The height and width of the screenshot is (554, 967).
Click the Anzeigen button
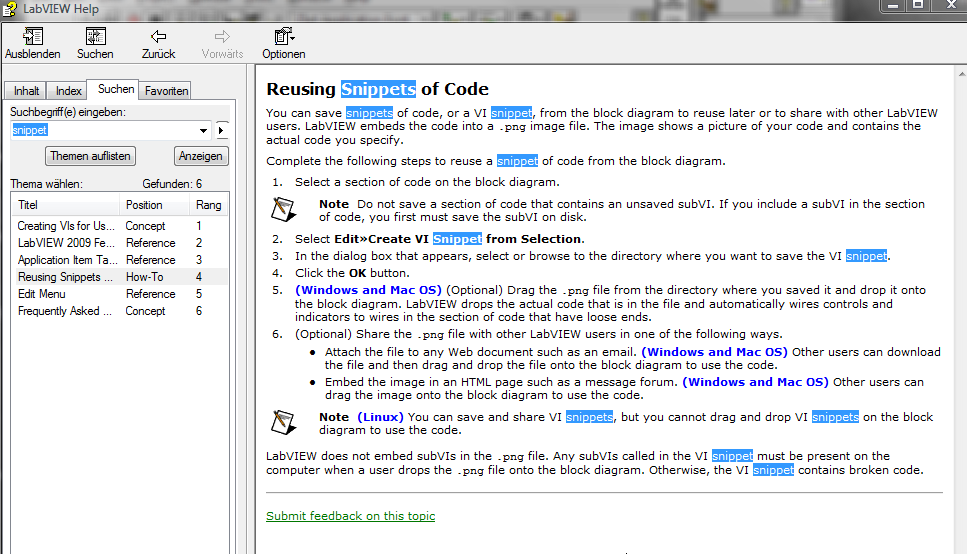(200, 156)
